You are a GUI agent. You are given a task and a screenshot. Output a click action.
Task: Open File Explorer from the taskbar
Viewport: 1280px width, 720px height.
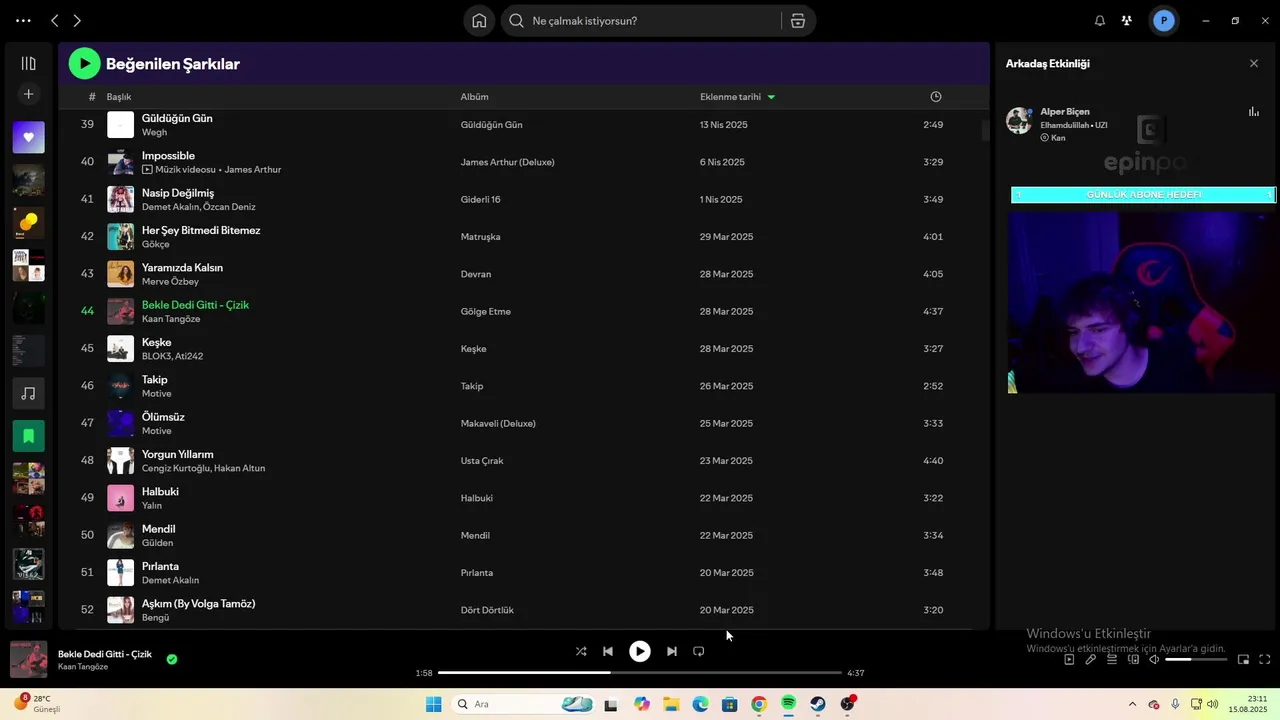(x=671, y=704)
